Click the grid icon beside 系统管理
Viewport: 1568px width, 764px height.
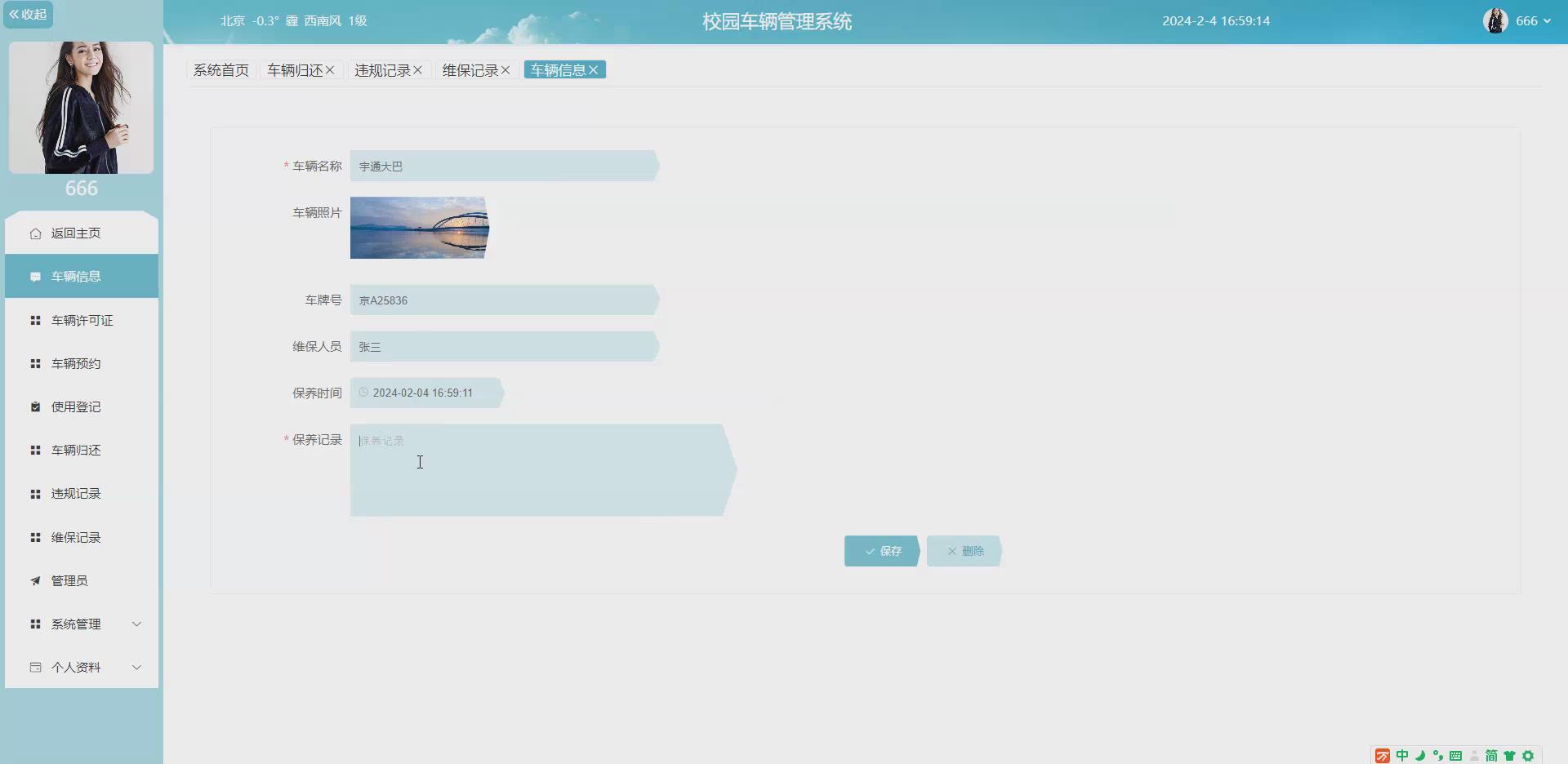pos(35,624)
